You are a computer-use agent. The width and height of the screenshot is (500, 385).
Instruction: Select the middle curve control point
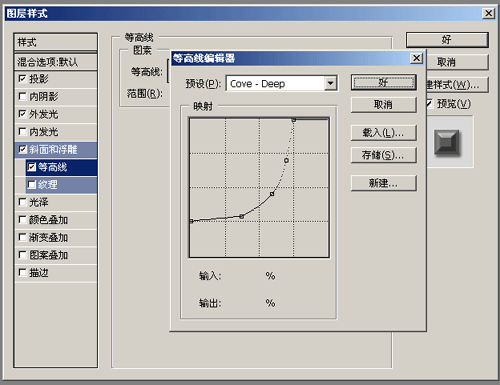tap(272, 194)
